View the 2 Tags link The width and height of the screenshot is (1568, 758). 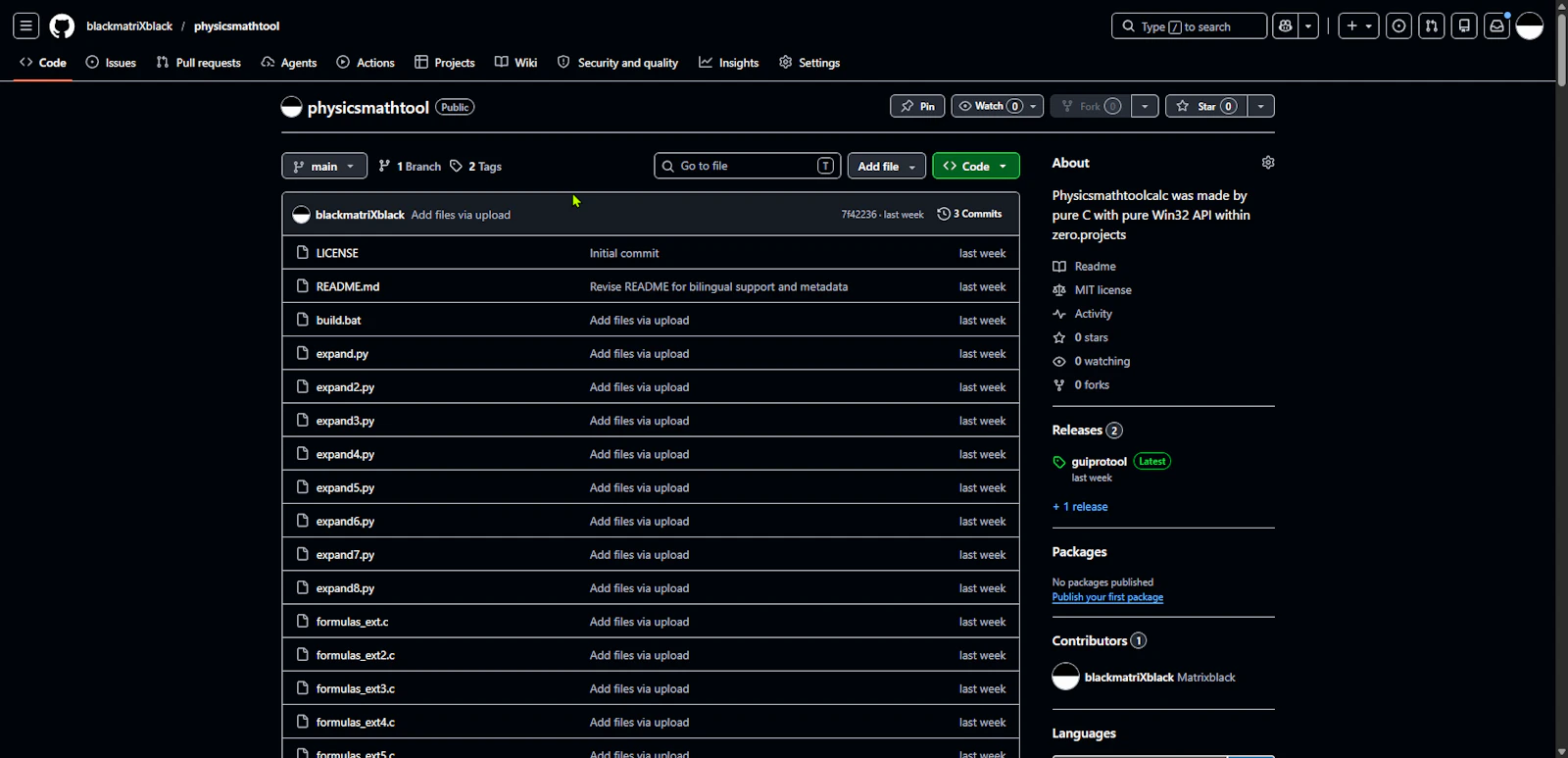click(475, 167)
